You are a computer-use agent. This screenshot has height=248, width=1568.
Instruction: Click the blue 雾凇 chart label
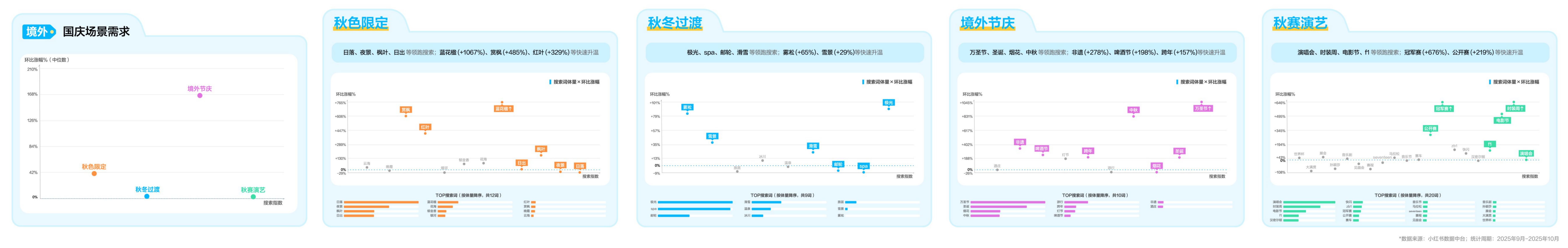[687, 107]
